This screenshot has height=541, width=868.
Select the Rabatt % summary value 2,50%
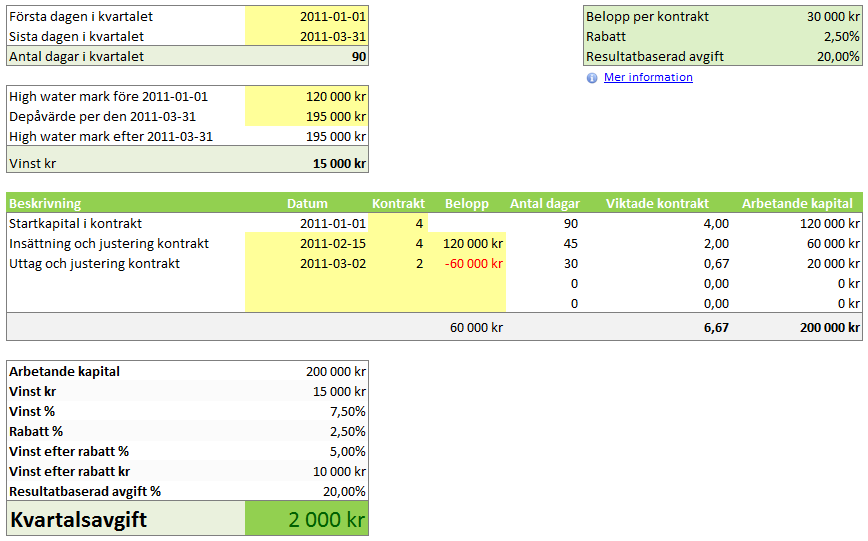click(348, 431)
